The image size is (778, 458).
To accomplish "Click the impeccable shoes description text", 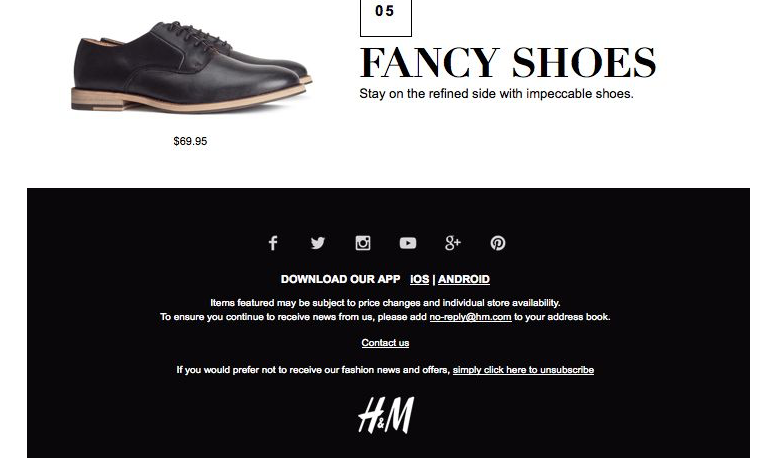I will coord(496,94).
